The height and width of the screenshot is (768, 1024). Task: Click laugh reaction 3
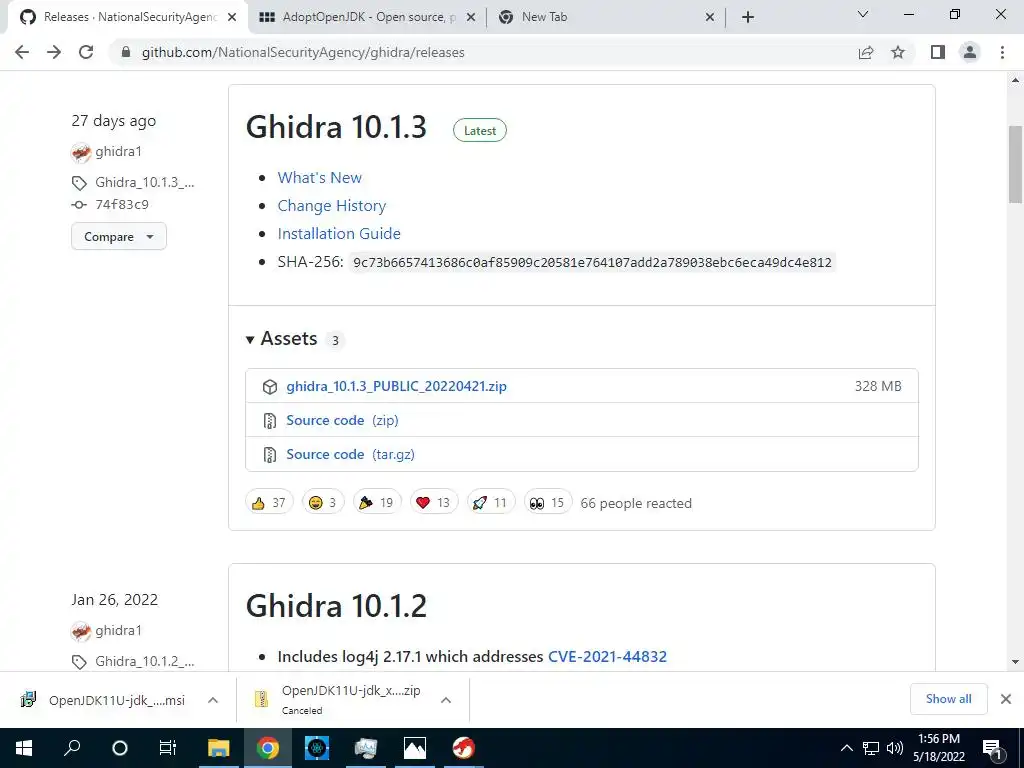pos(323,502)
